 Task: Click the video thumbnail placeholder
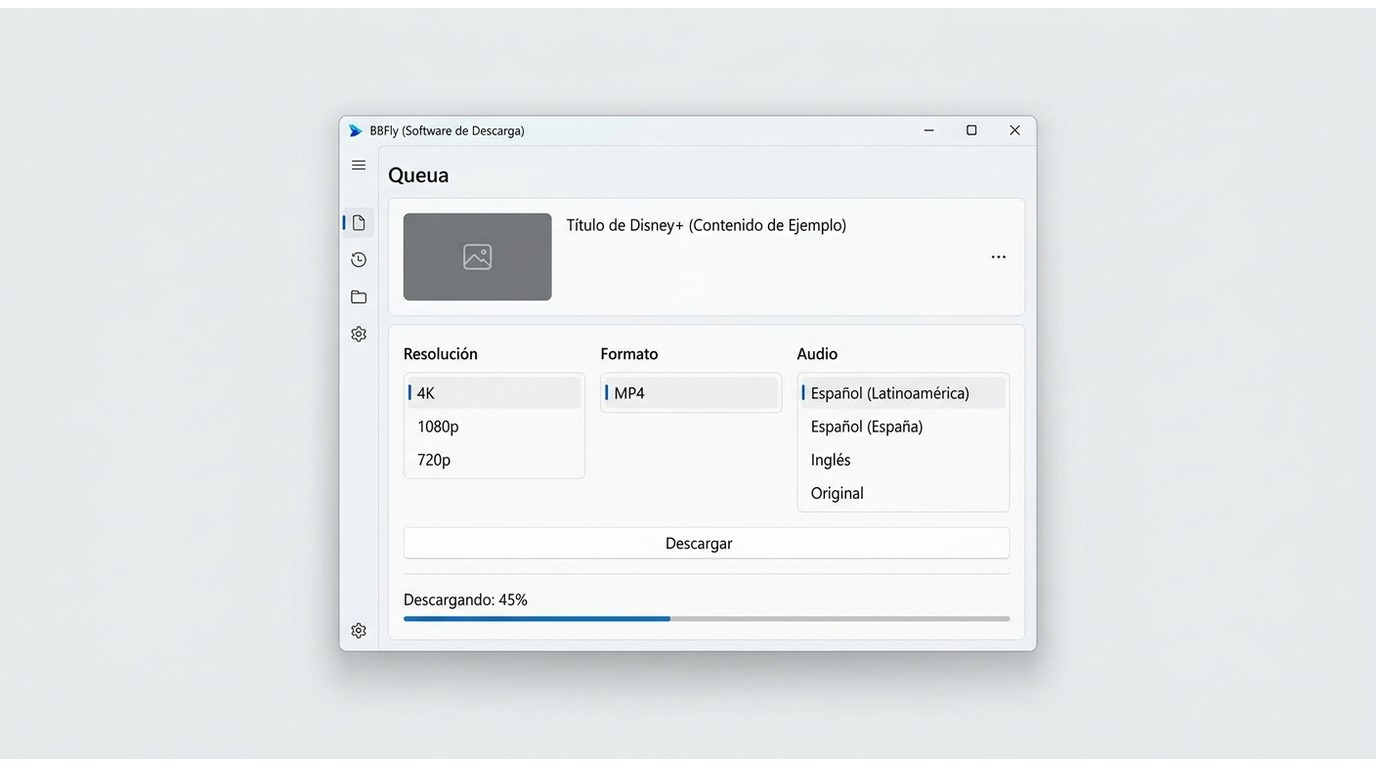click(477, 257)
